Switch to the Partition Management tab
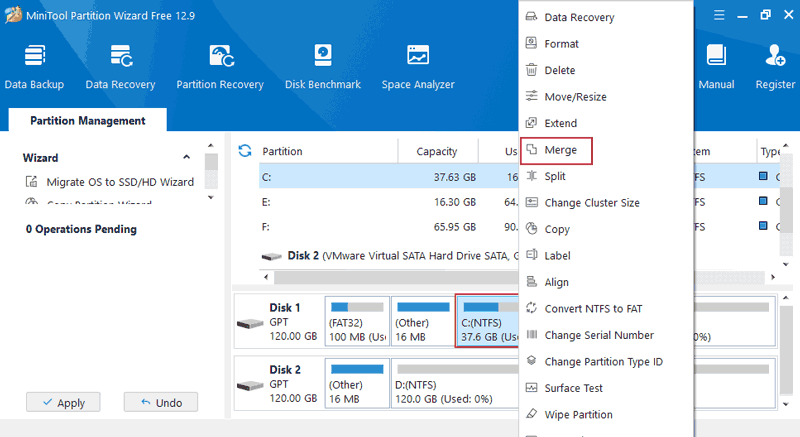The image size is (800, 437). 88,121
